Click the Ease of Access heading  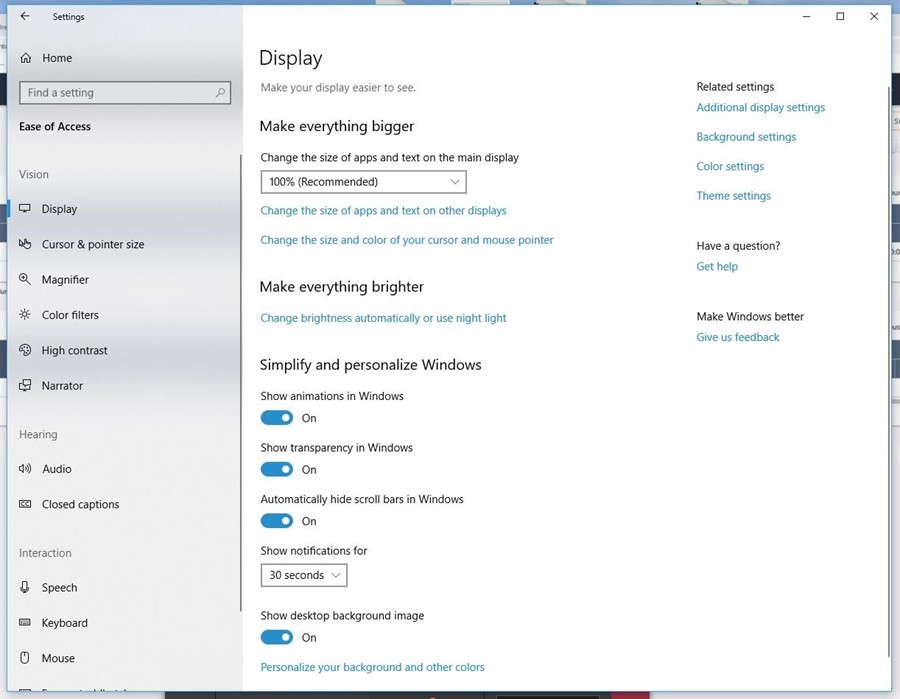(x=55, y=127)
